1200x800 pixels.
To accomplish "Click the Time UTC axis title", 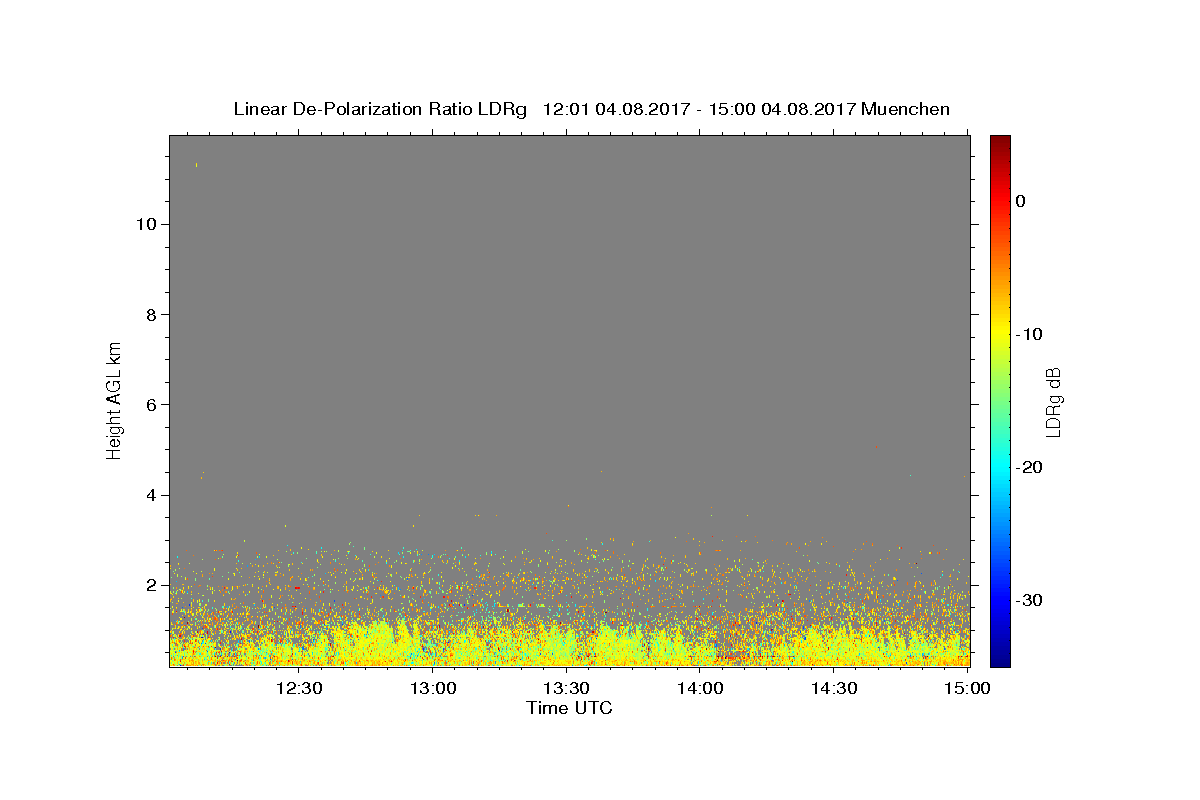I will point(569,708).
